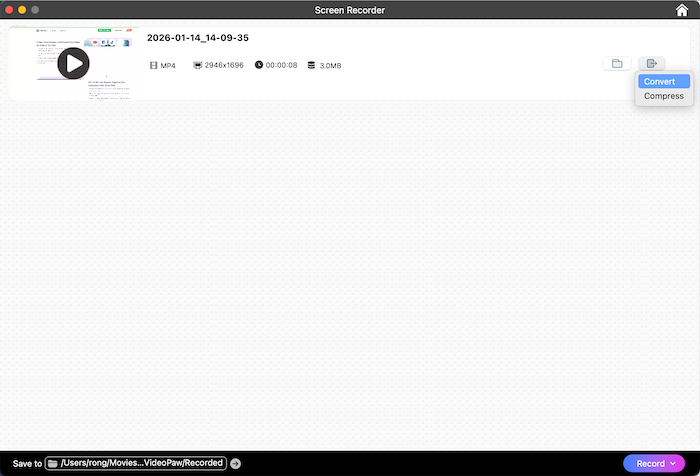Click the folder icon in save path
700x476 pixels.
[53, 463]
